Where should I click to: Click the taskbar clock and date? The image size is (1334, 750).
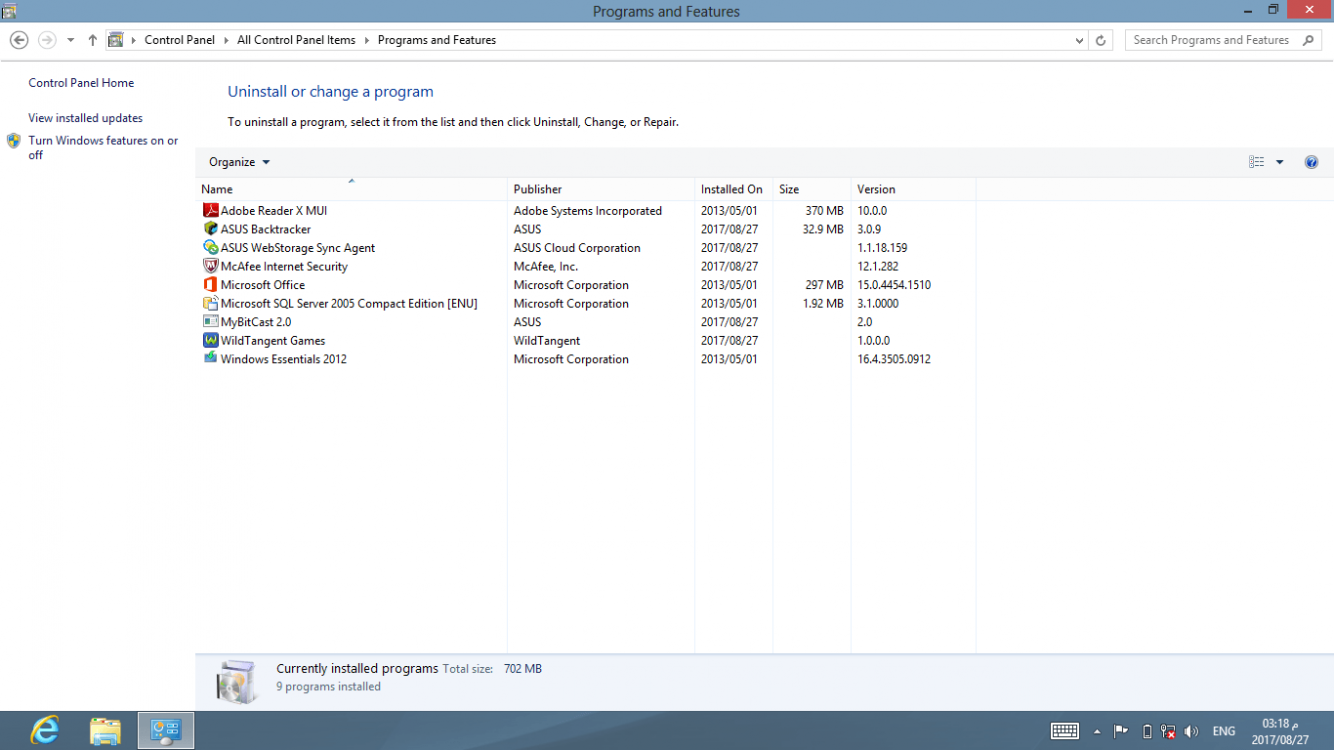coord(1280,731)
